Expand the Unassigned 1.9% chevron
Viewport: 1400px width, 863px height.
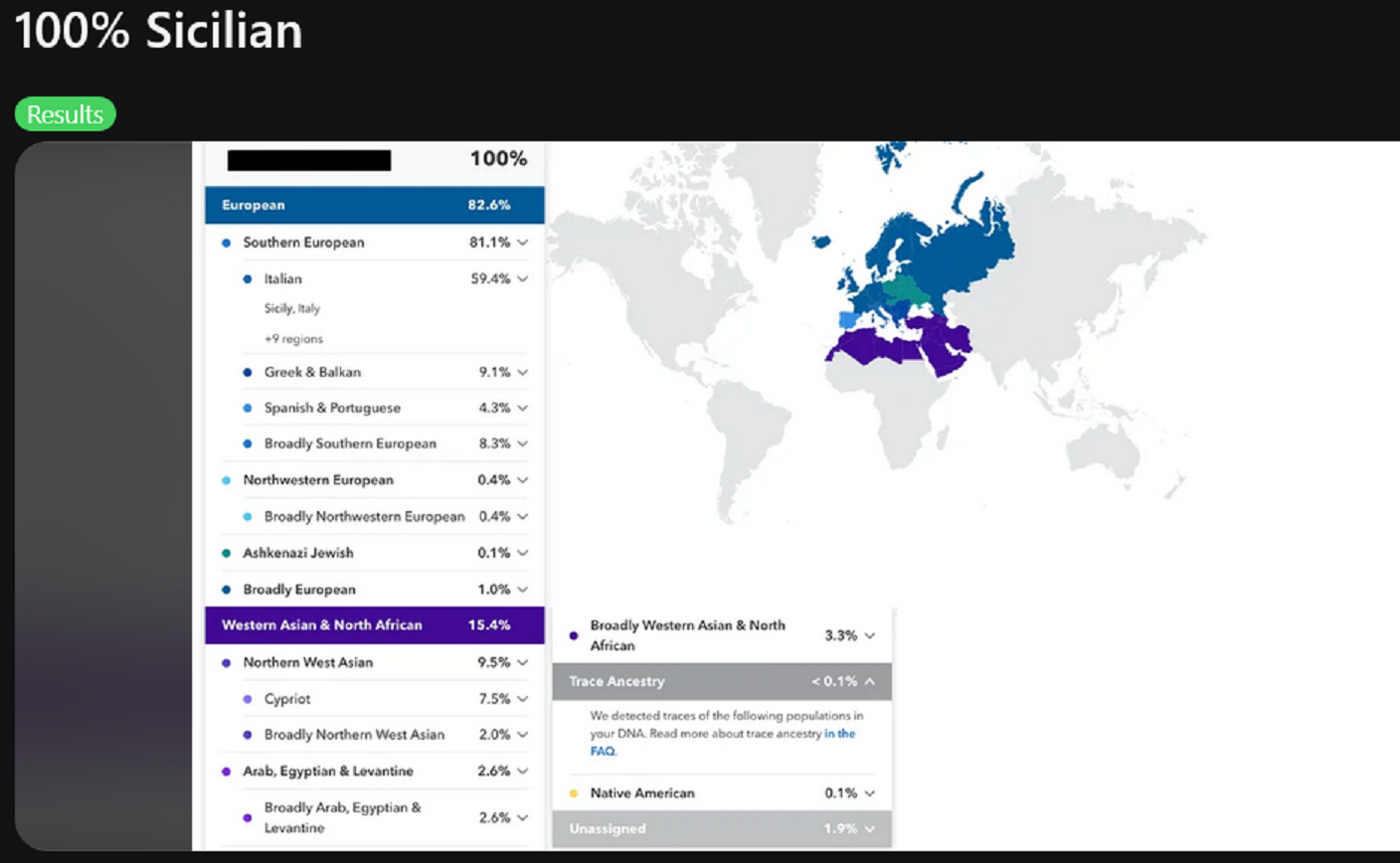tap(870, 829)
